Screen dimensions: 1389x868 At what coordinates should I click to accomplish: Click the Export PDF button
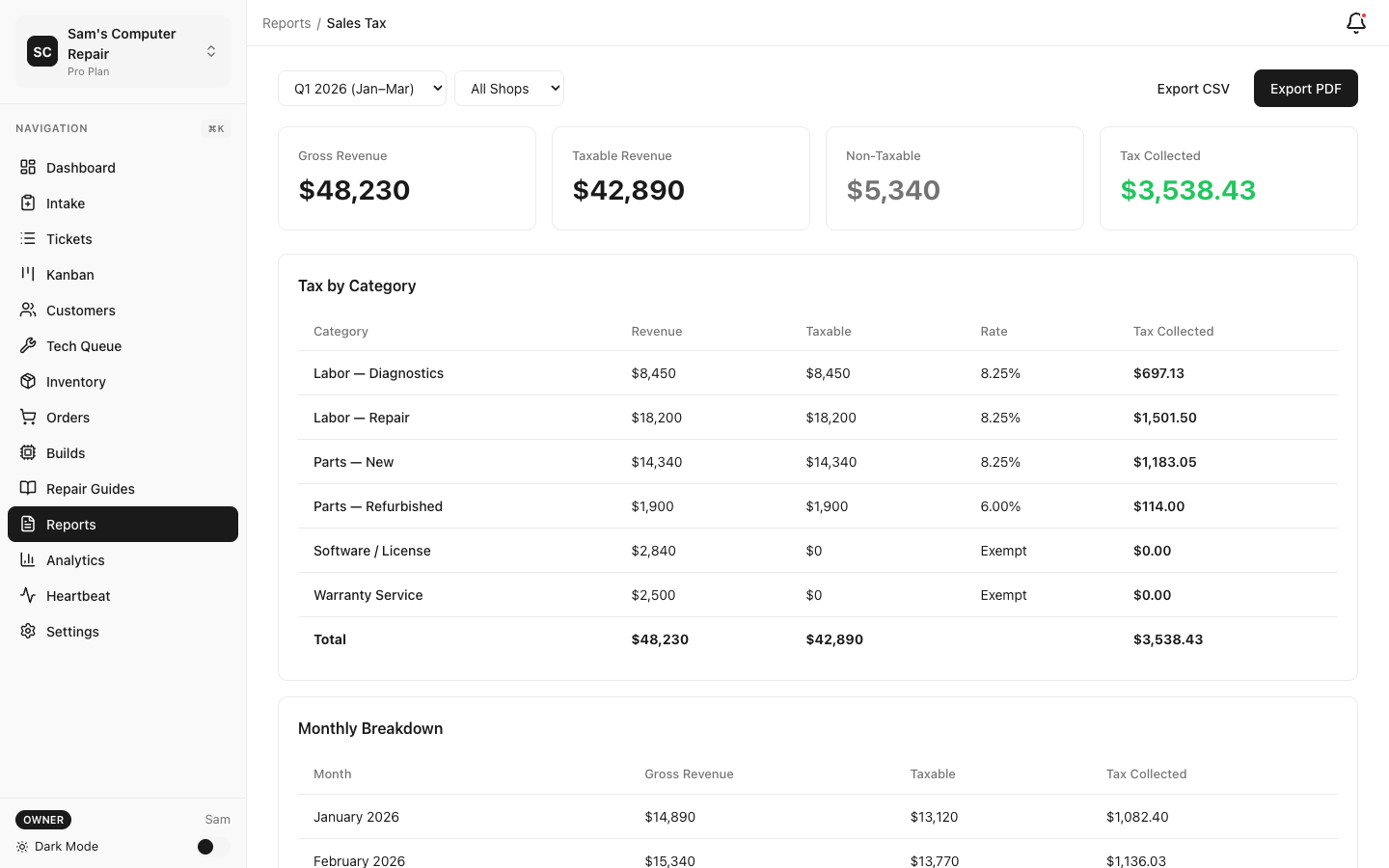point(1305,89)
